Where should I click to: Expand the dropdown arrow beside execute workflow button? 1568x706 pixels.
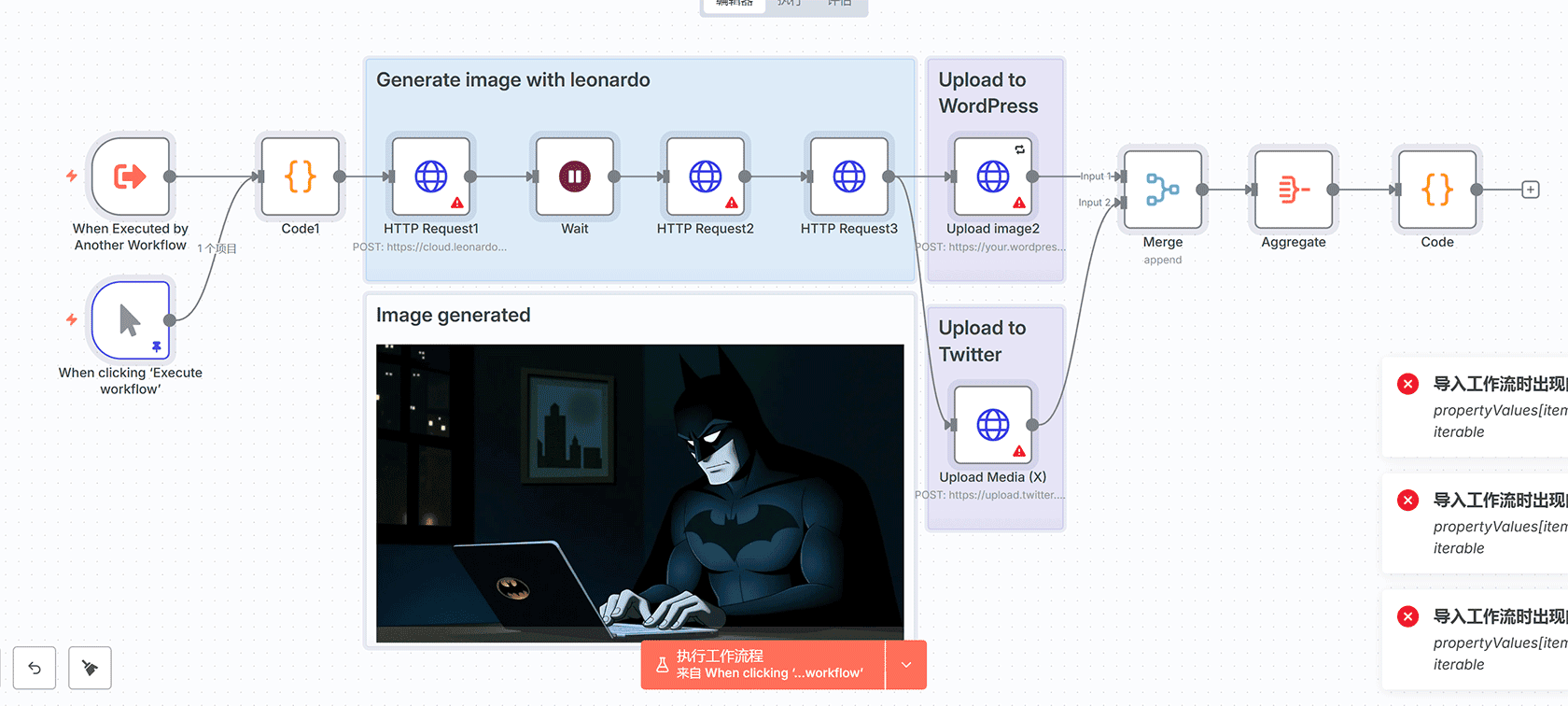(x=906, y=665)
